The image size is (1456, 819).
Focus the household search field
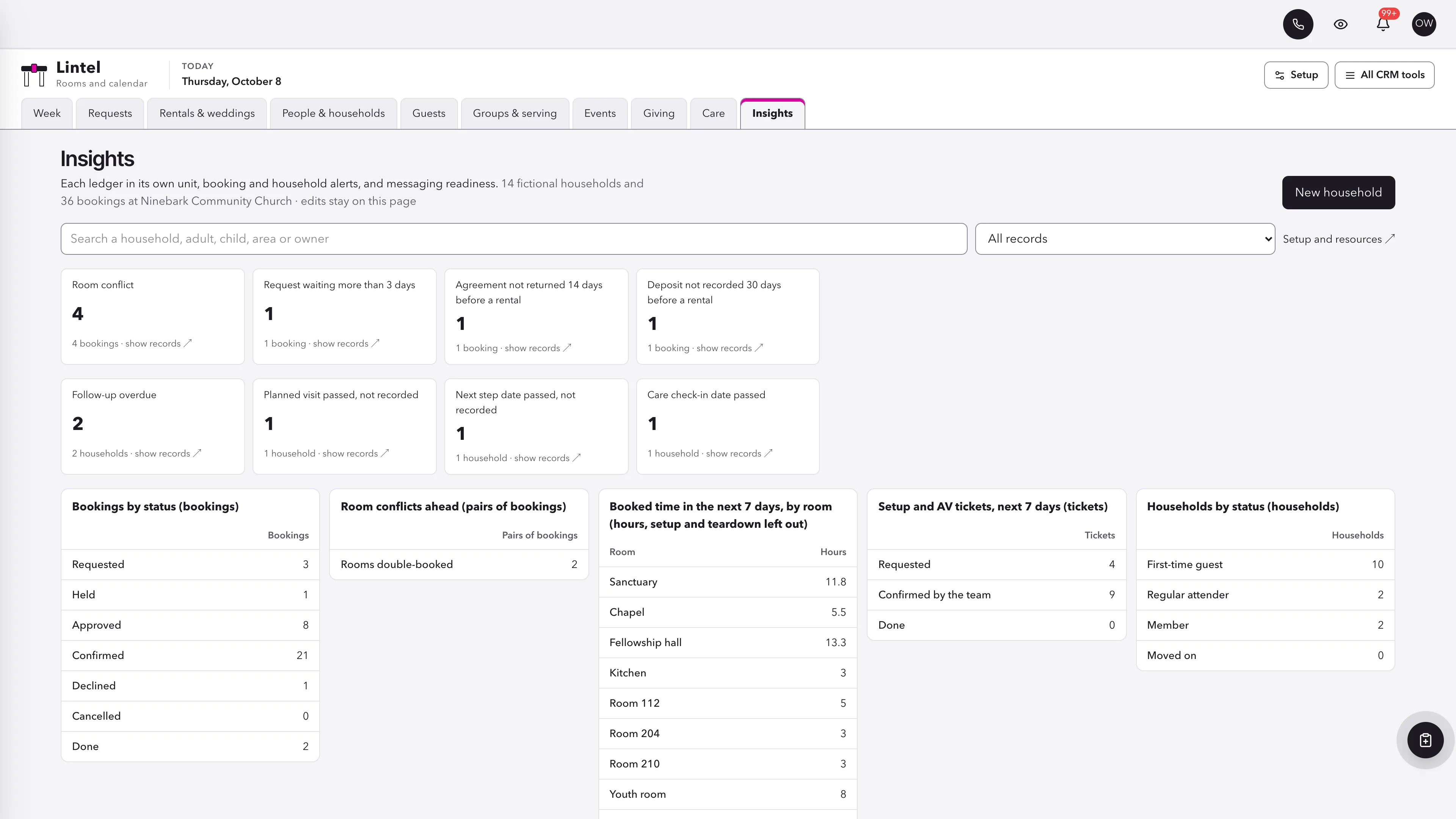[514, 239]
